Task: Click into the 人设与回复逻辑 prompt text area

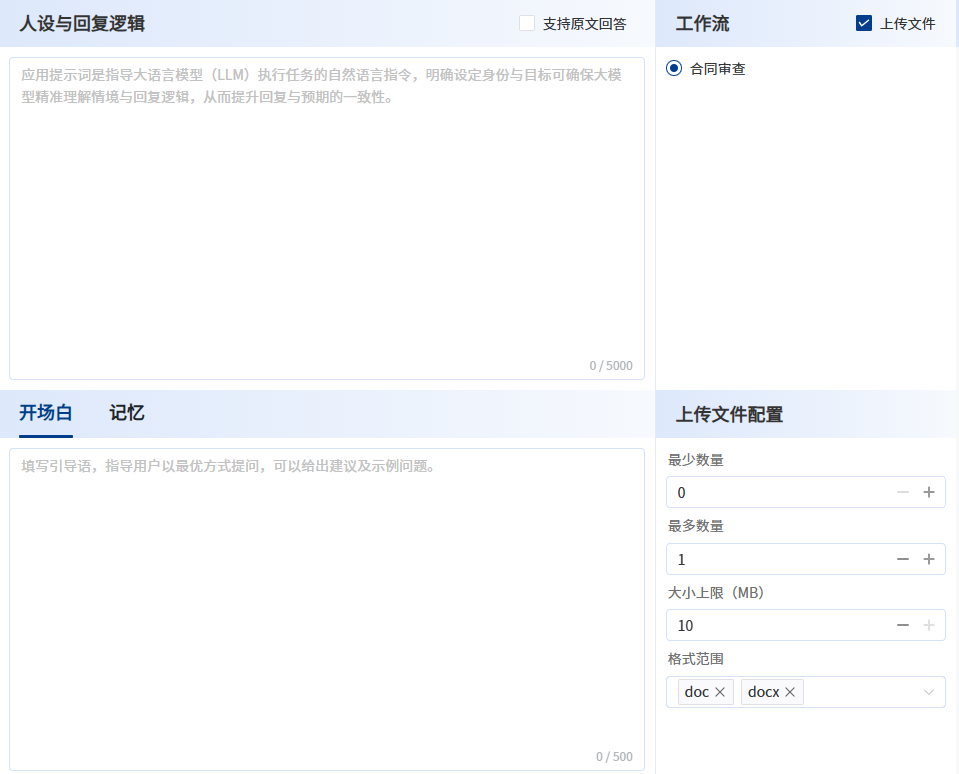Action: (x=327, y=220)
